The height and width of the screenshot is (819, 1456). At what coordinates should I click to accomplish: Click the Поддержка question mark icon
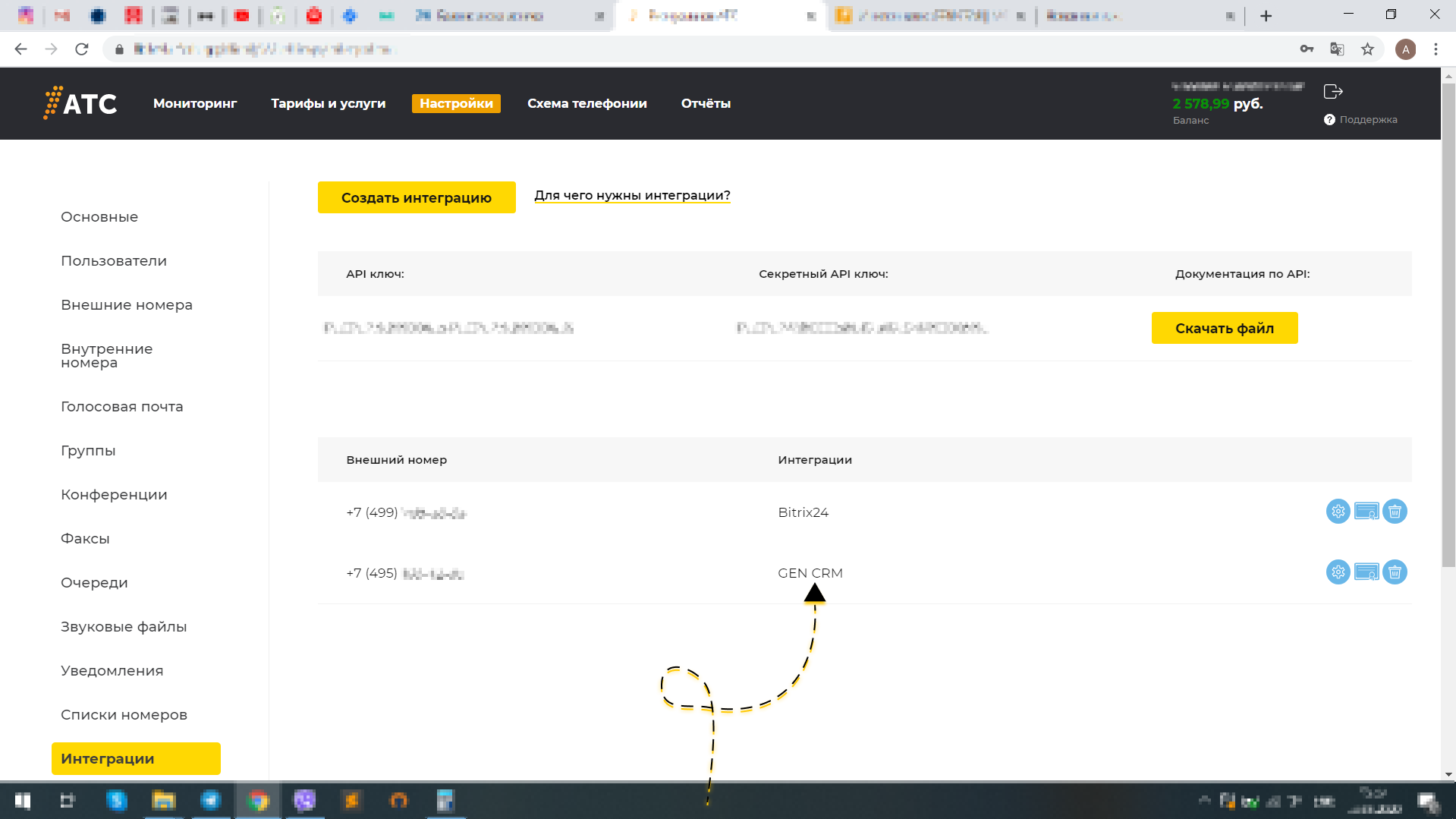(1329, 119)
